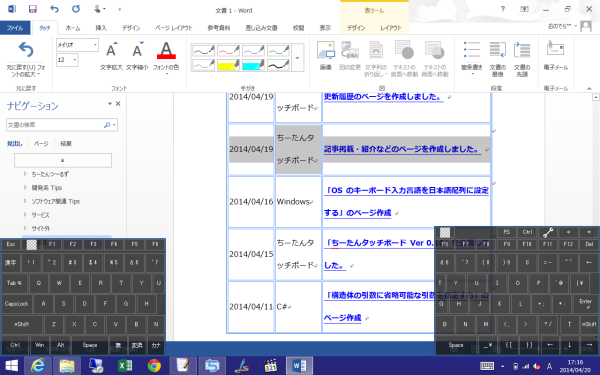Jump to document end with 文書の最後
This screenshot has height=375, width=600.
click(x=497, y=59)
